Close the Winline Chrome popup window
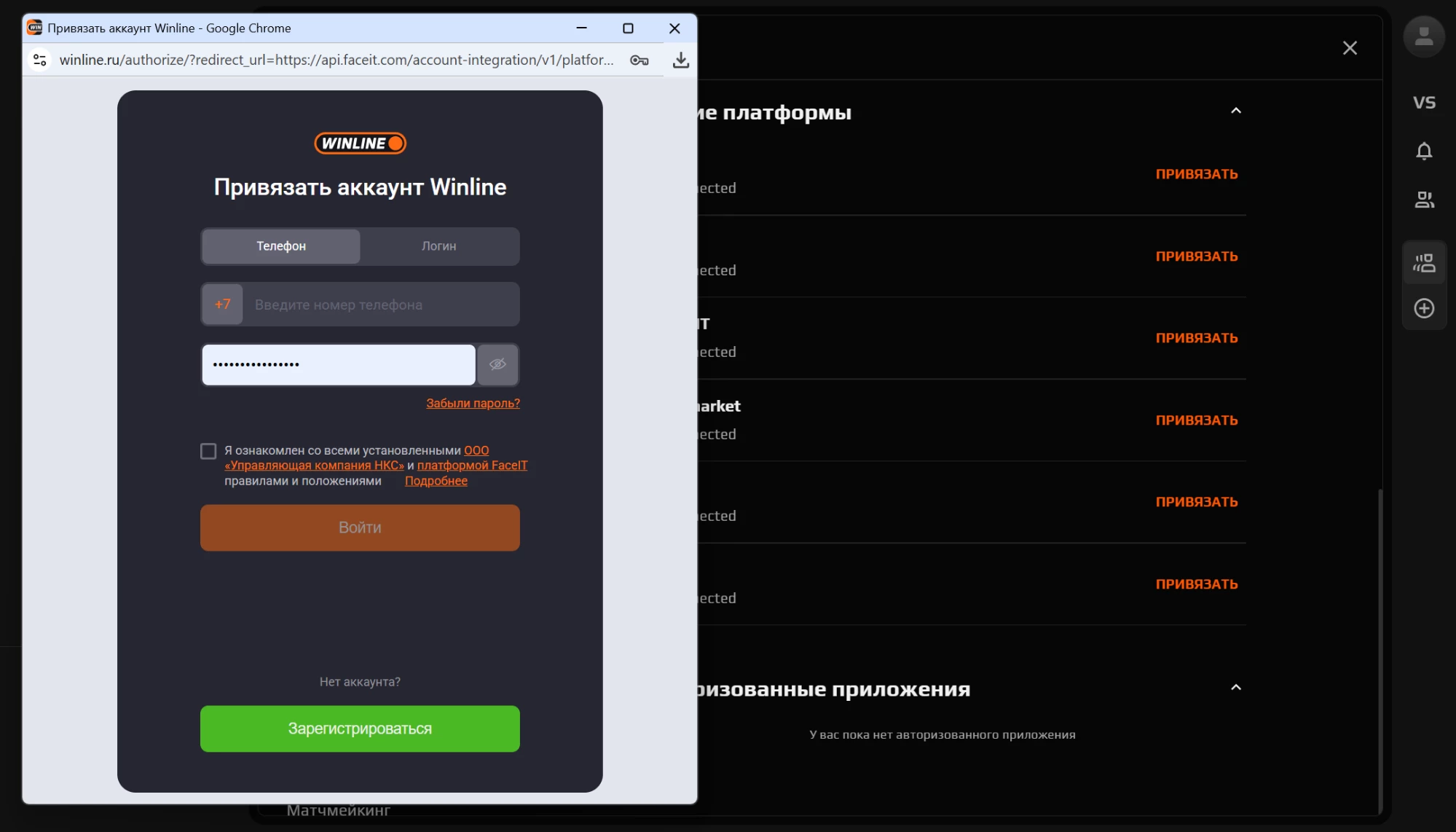The image size is (1456, 832). point(674,28)
